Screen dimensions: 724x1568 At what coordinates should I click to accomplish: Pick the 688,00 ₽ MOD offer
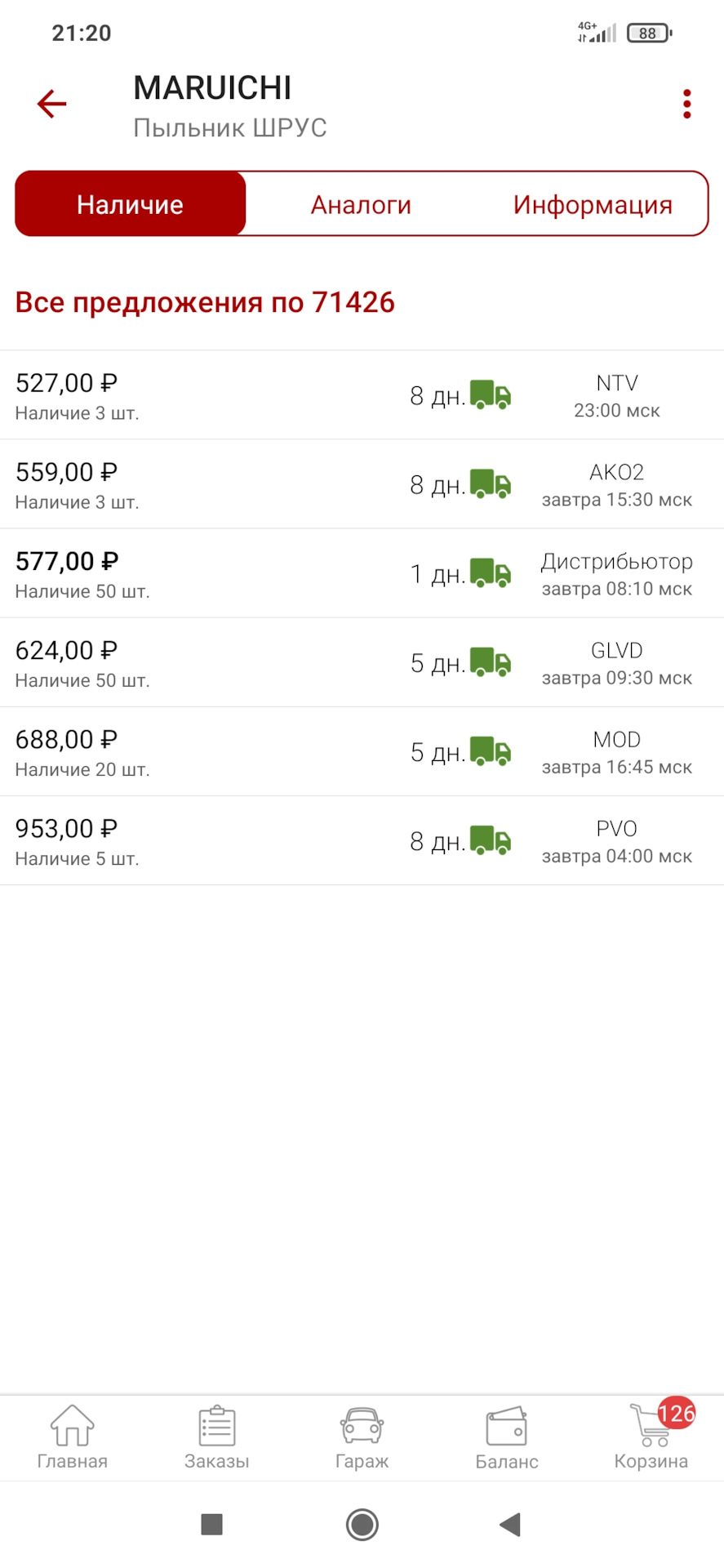(x=362, y=751)
